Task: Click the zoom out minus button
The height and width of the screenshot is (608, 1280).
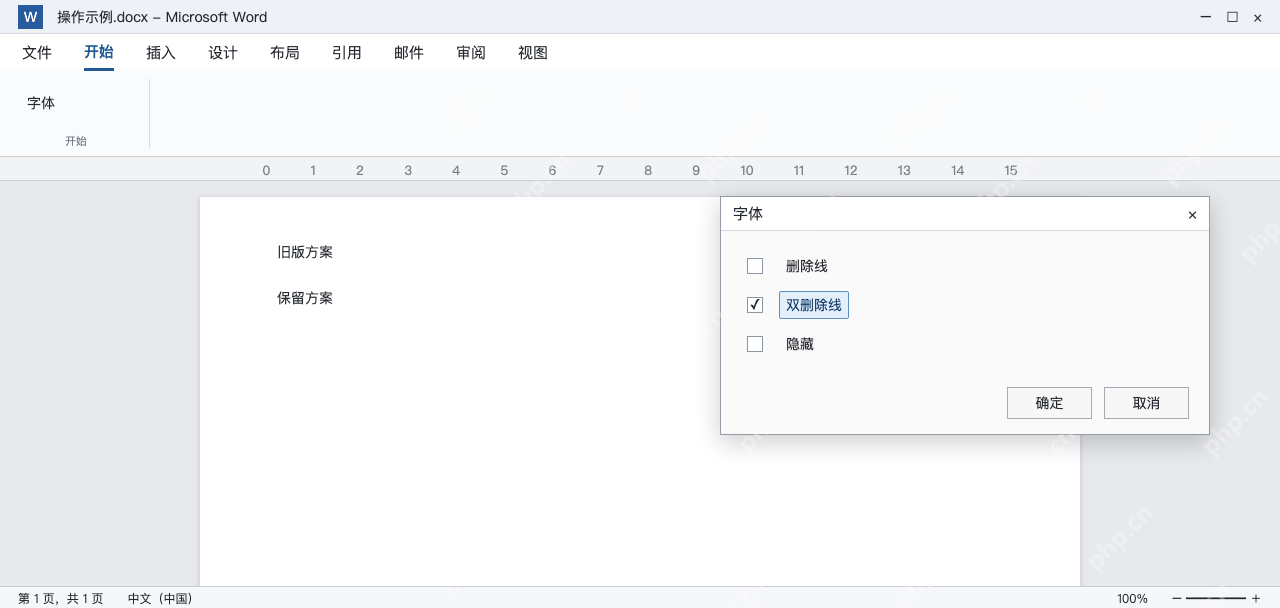Action: pos(1177,598)
